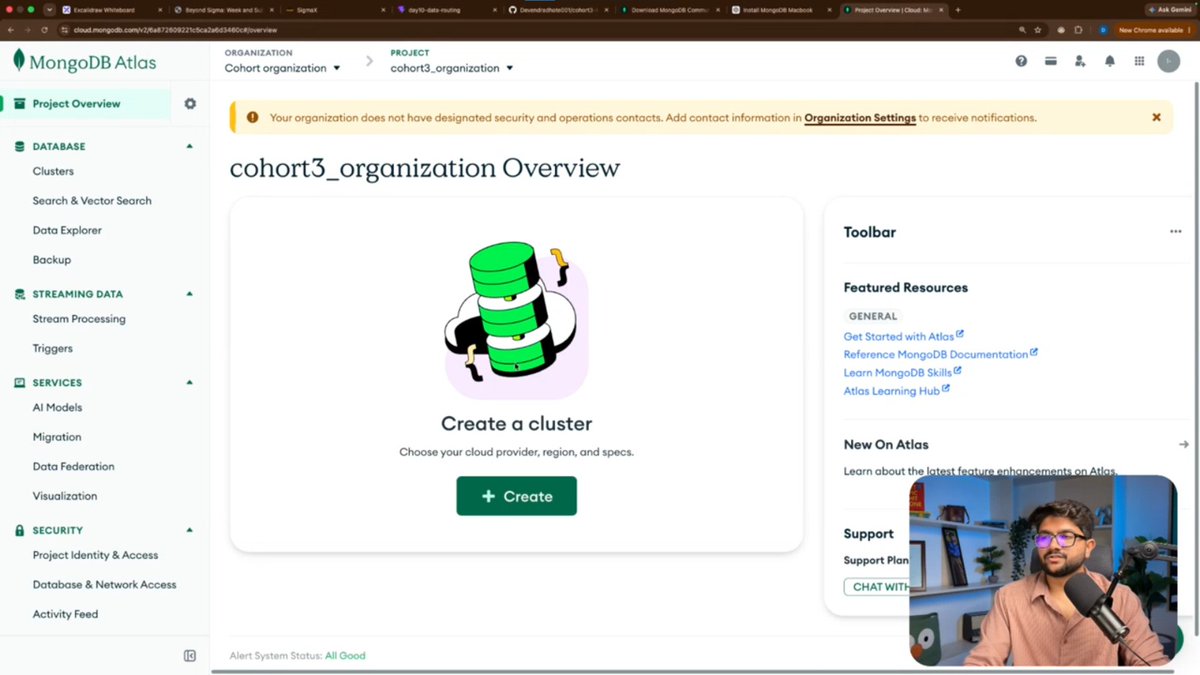
Task: Open Reference MongoDB Documentation link
Action: [x=940, y=355]
